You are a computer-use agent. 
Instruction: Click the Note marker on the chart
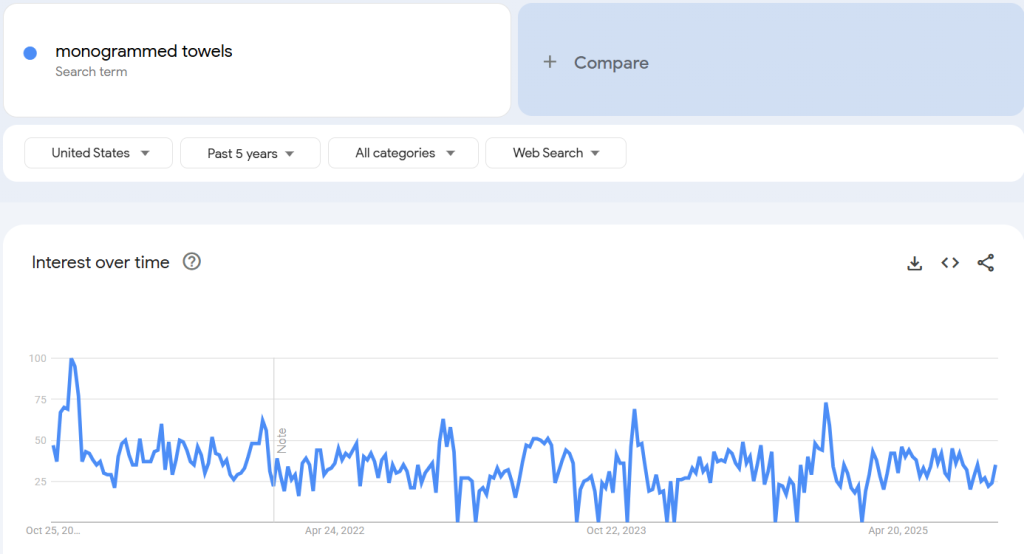click(x=282, y=439)
